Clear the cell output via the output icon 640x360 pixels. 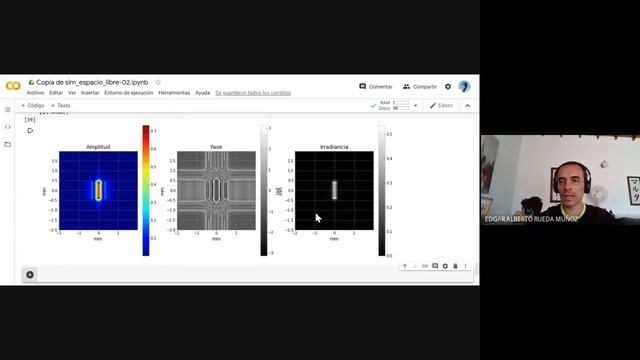[x=30, y=131]
